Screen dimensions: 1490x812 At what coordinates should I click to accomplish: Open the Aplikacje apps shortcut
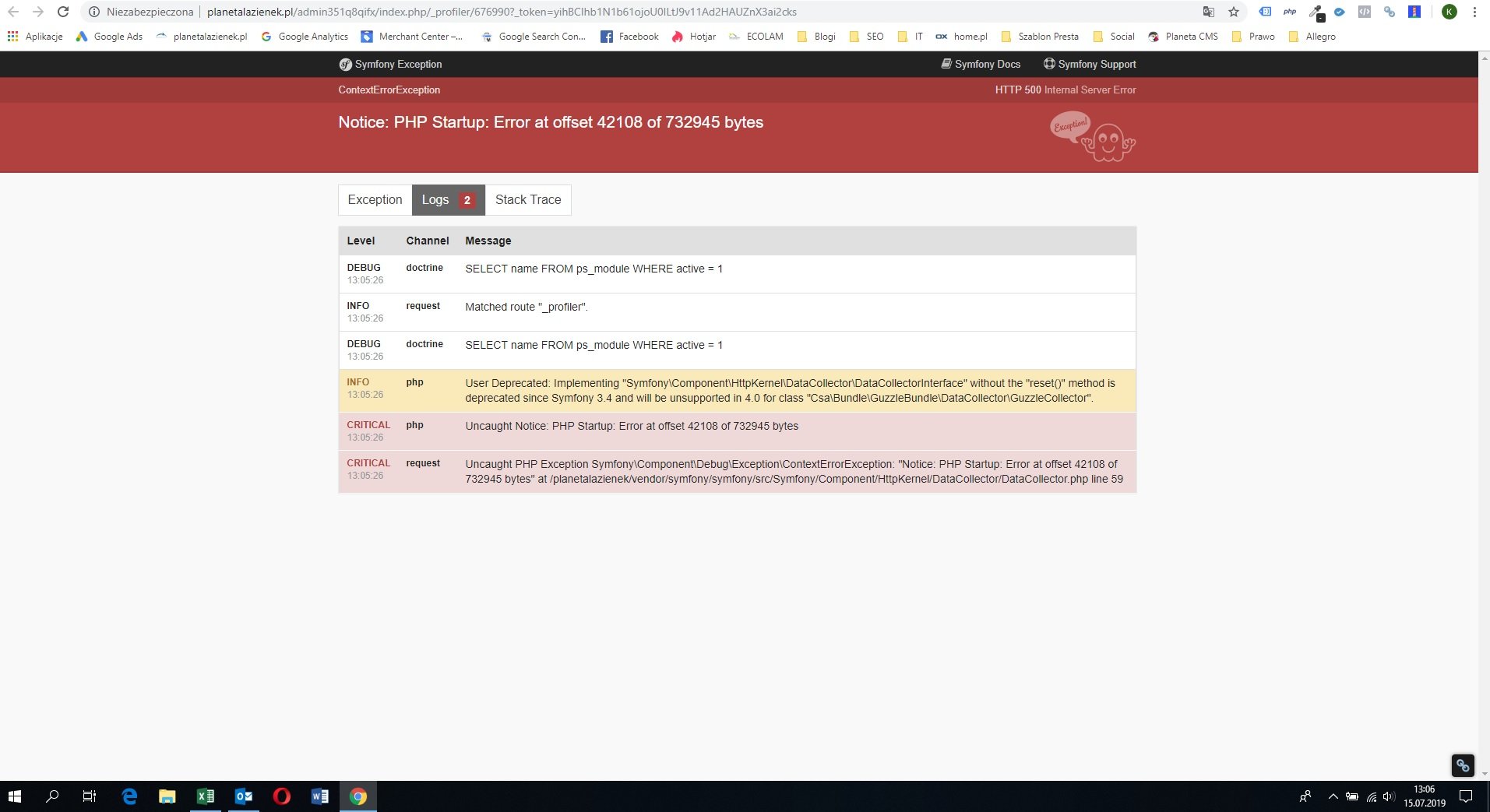coord(35,37)
